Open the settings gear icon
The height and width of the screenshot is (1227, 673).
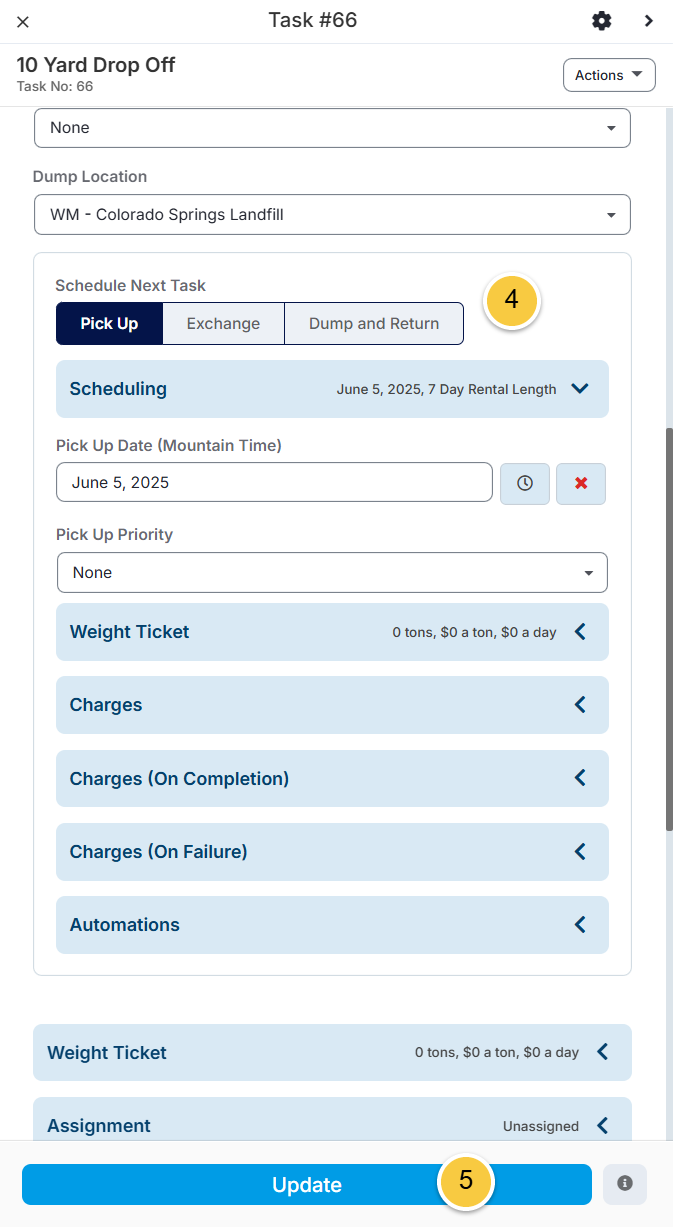pos(601,21)
